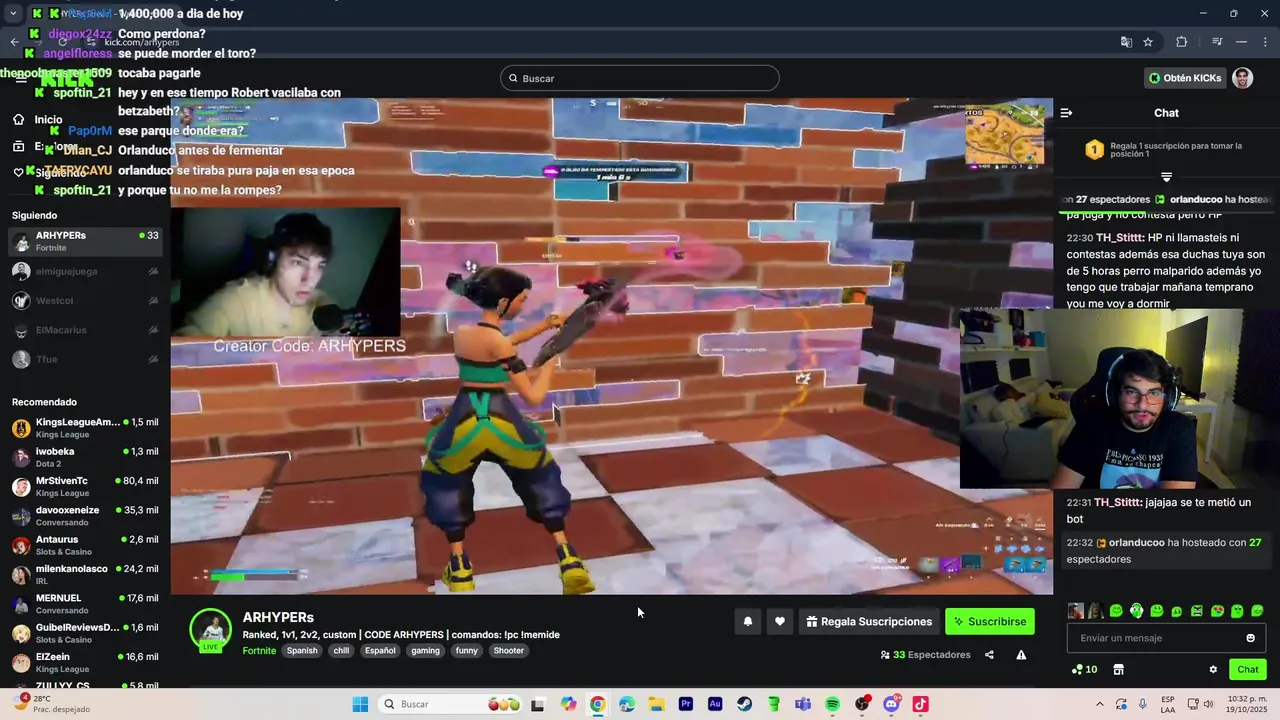Open Adobe Premiere Pro from the taskbar

click(686, 704)
